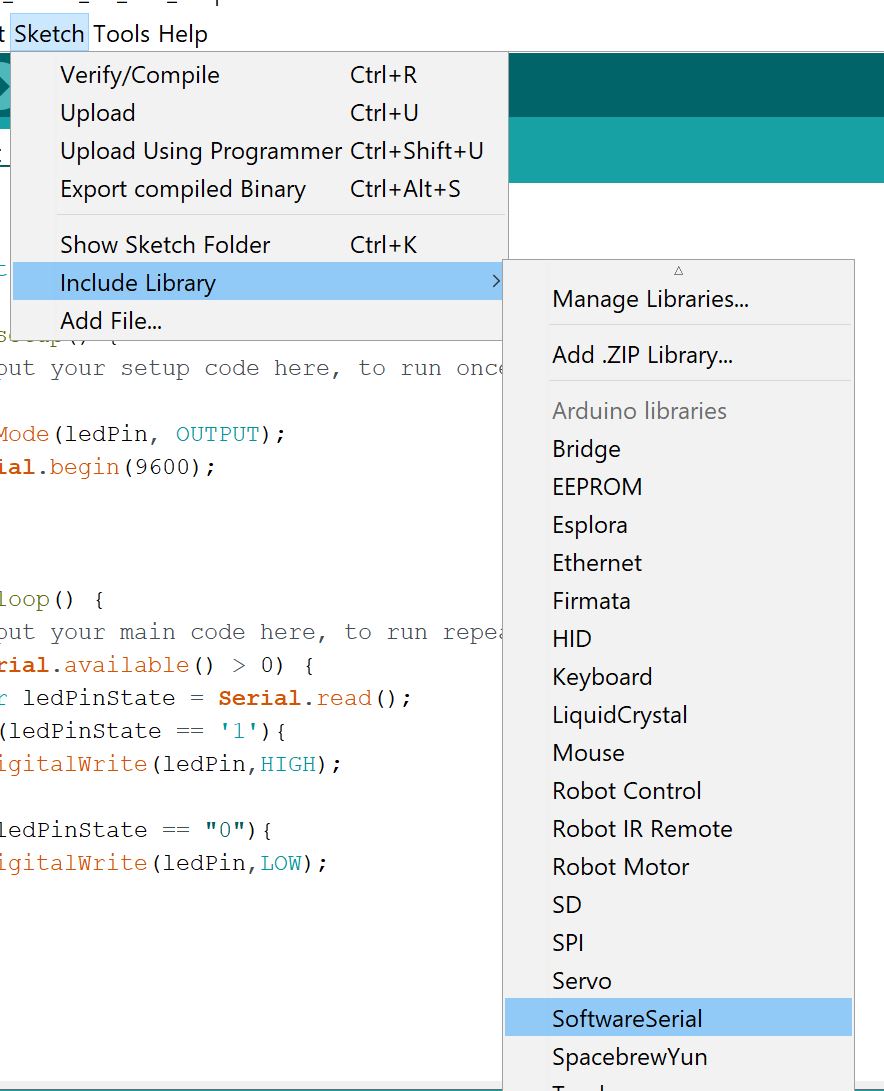This screenshot has width=884, height=1091.
Task: Choose Export compiled Binary
Action: coord(183,189)
